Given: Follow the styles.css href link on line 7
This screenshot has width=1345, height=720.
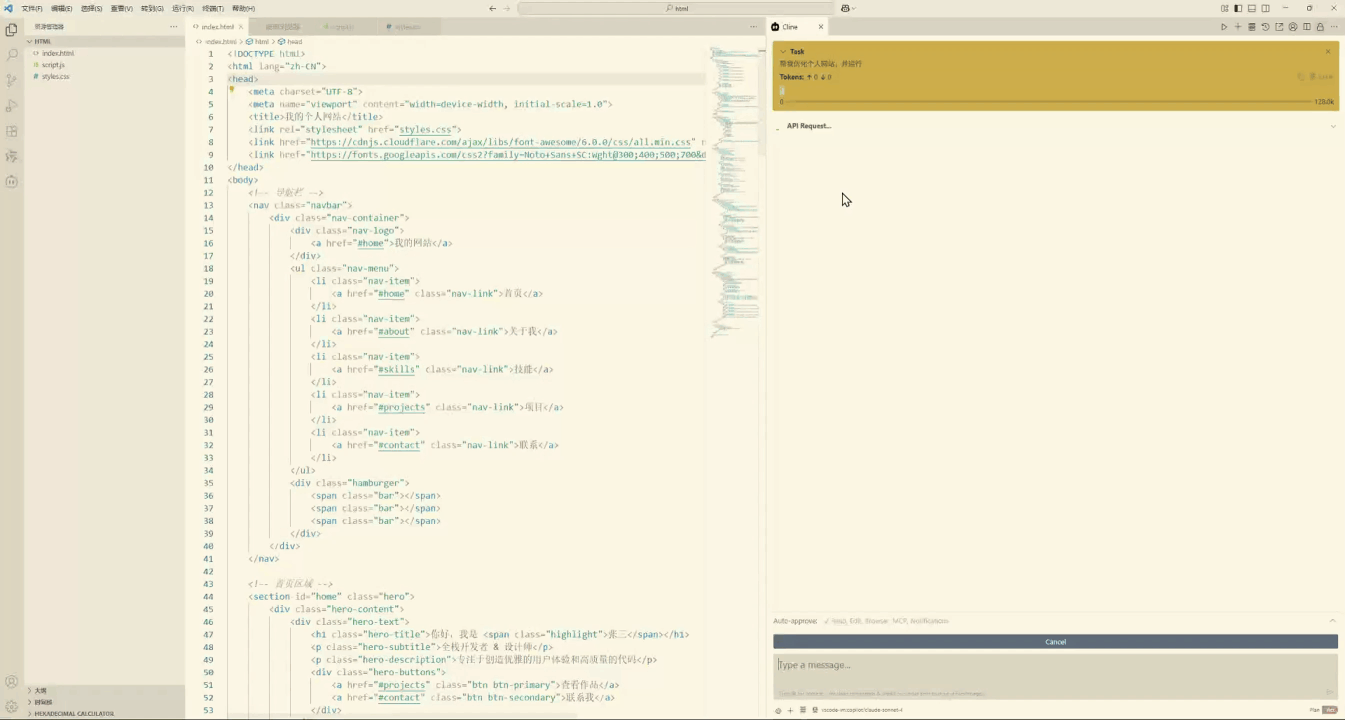Looking at the screenshot, I should point(425,129).
